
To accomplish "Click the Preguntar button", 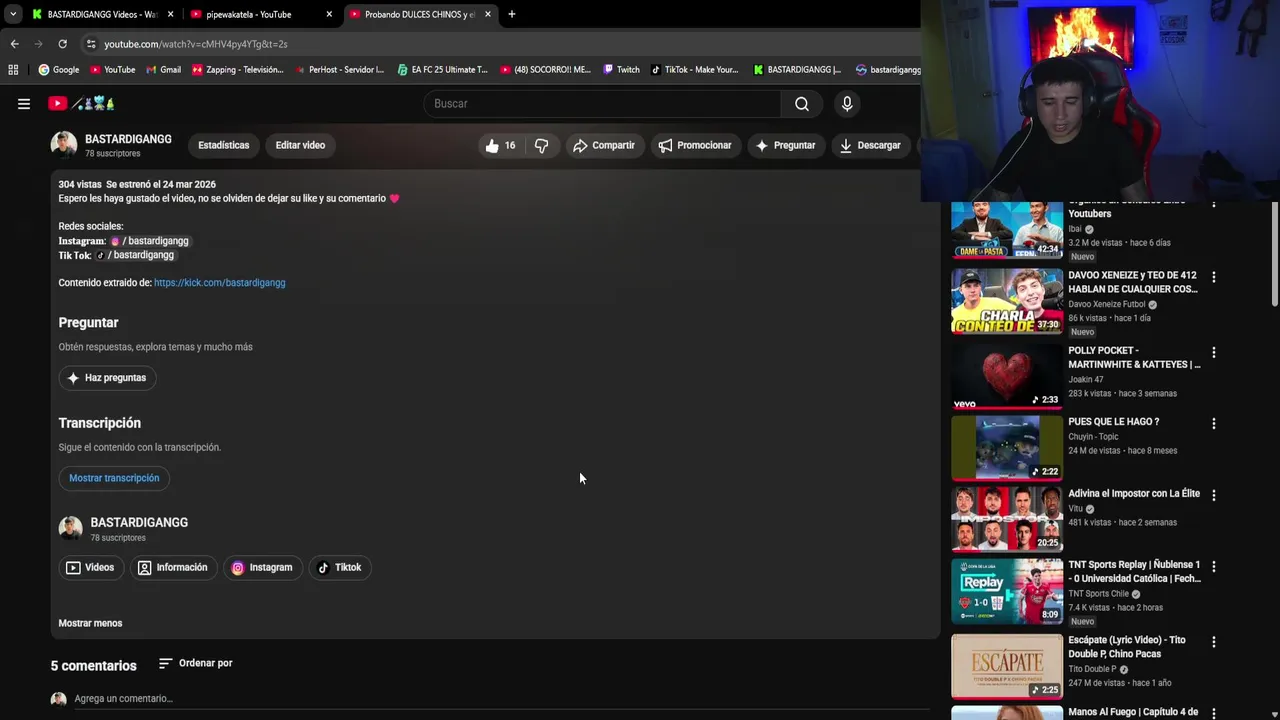I will 785,145.
